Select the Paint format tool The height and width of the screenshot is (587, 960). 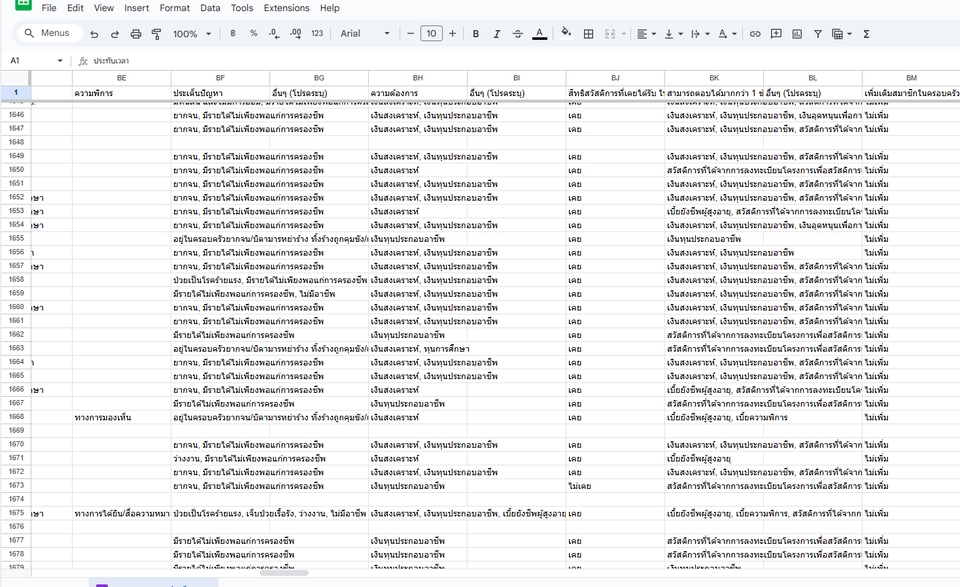(x=156, y=33)
